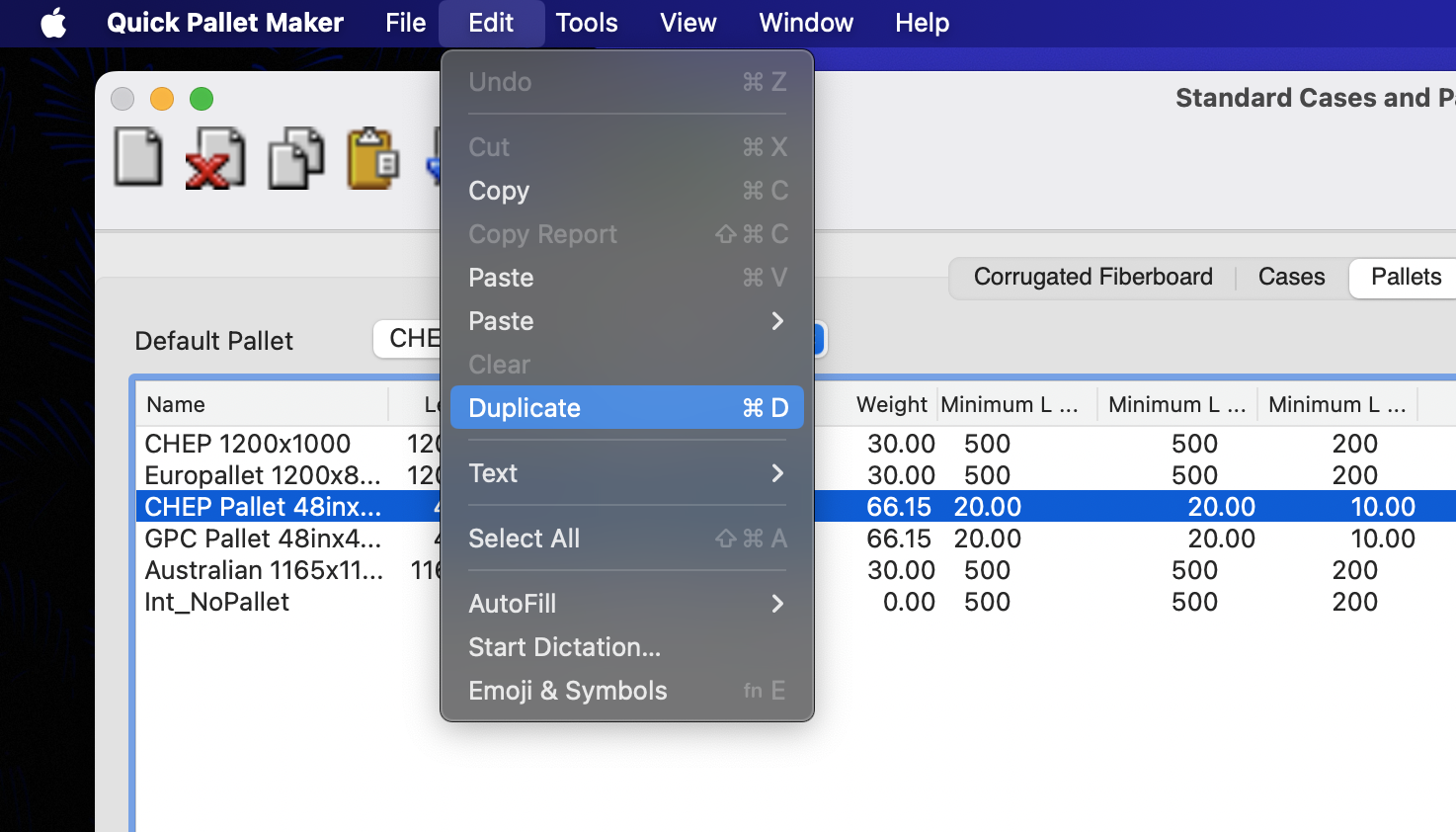1456x832 pixels.
Task: Select the CHEP Pallet 48inx... row
Action: coord(795,507)
